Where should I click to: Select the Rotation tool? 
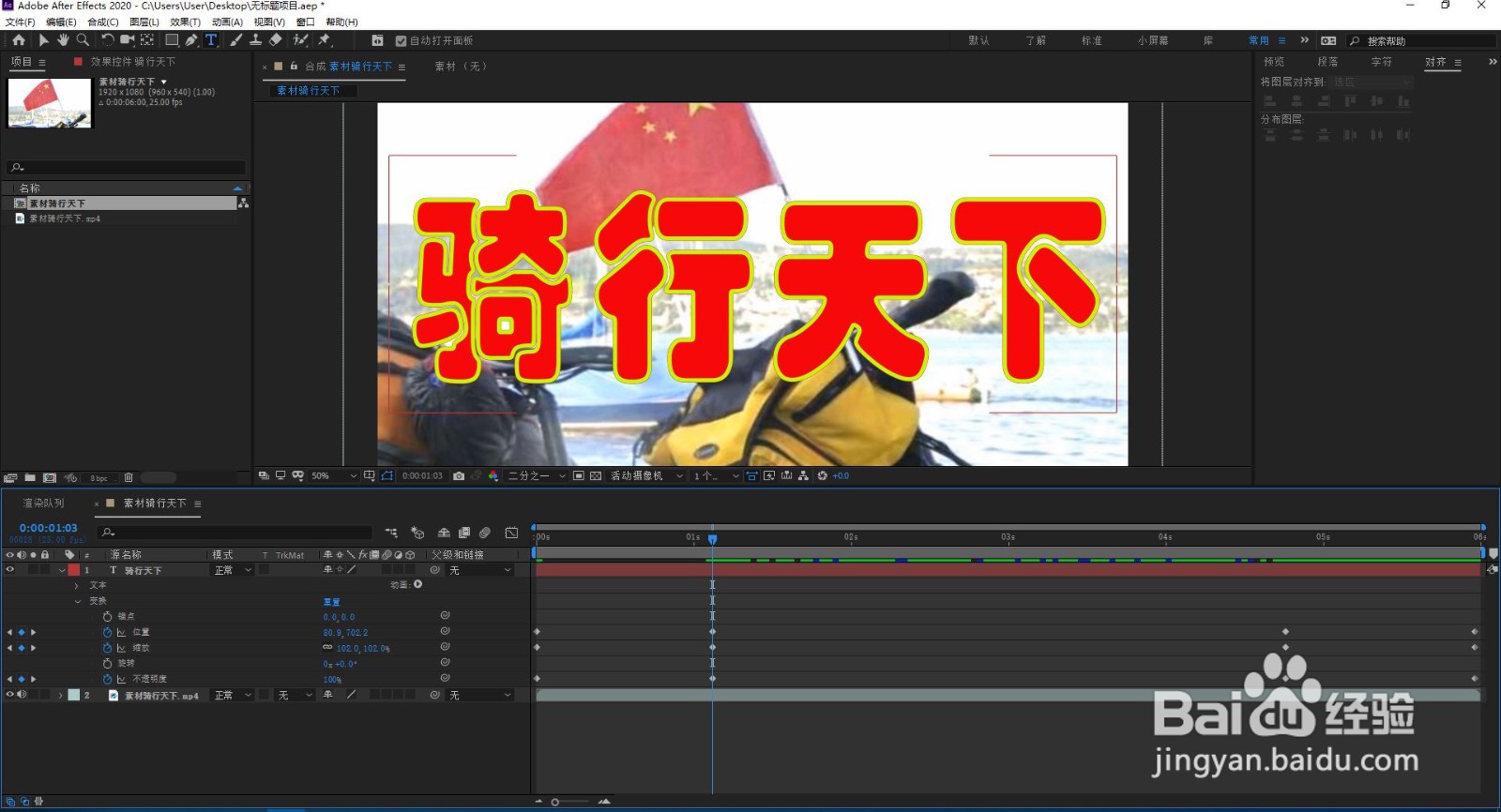tap(107, 40)
